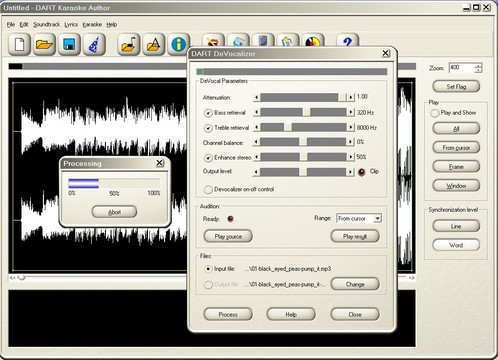Open the Soundtrack menu
498x360 pixels.
point(47,24)
